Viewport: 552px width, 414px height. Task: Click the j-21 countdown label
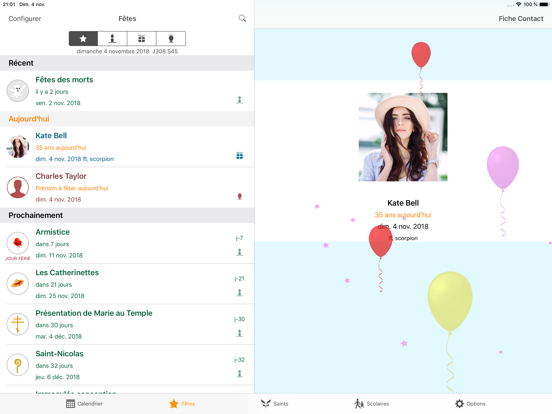point(239,279)
